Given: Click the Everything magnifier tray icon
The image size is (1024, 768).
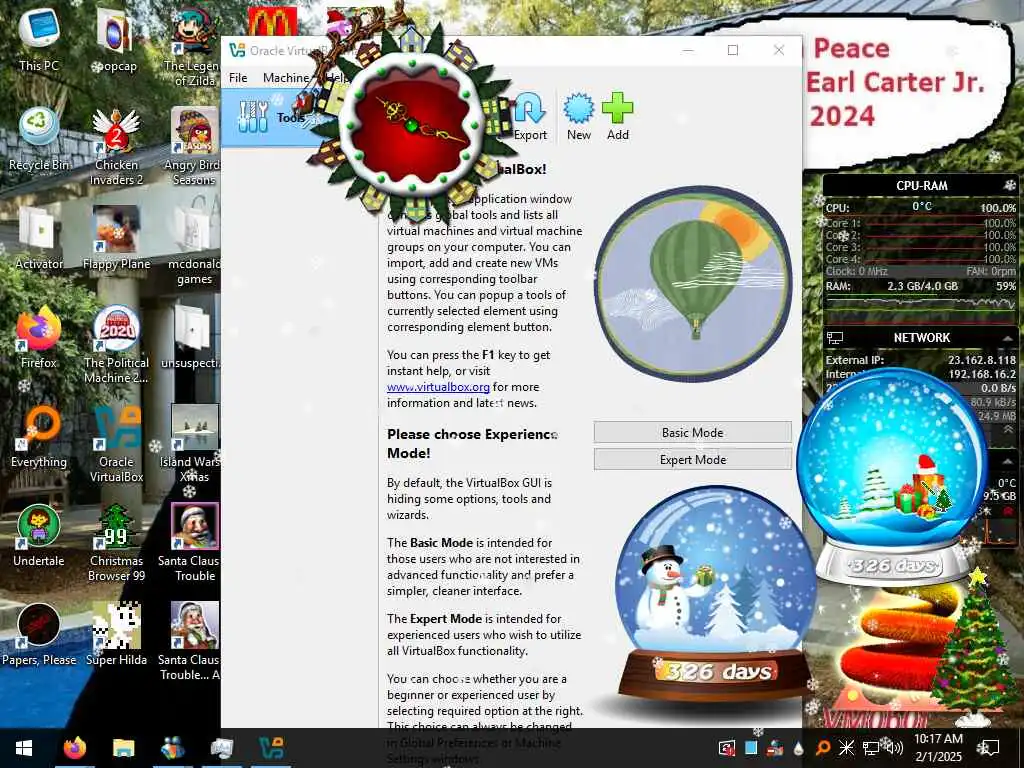Looking at the screenshot, I should (822, 748).
